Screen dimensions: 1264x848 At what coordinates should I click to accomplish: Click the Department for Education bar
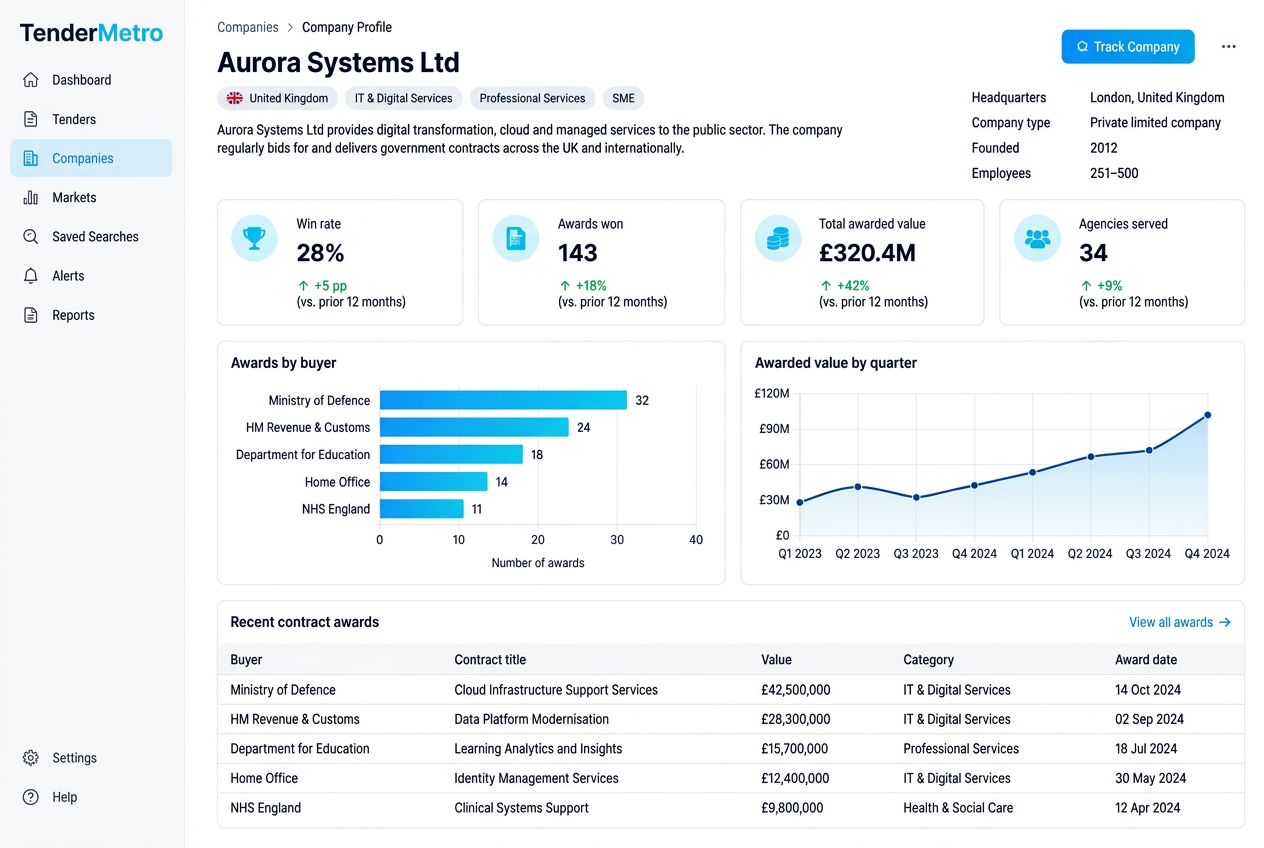pyautogui.click(x=451, y=454)
